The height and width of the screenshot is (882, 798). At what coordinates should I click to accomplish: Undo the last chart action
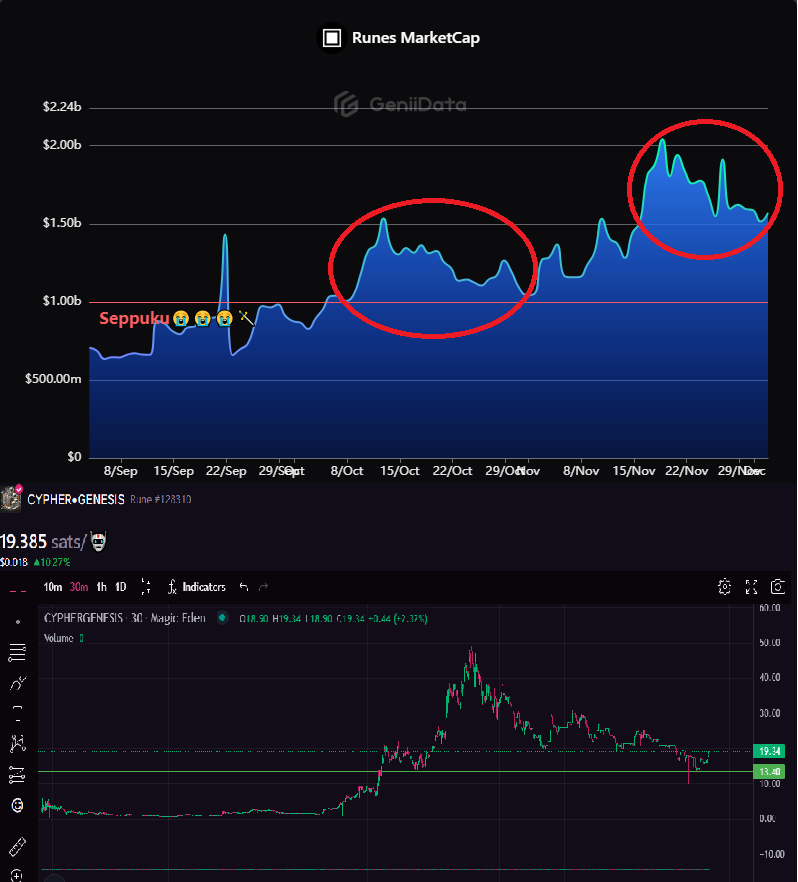244,587
